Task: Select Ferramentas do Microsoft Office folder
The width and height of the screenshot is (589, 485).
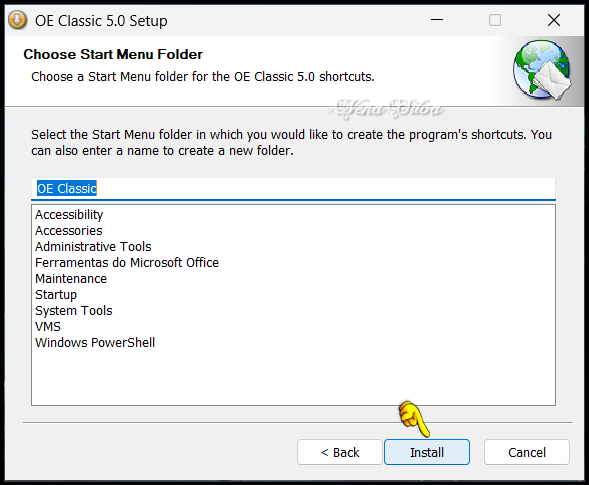Action: [x=127, y=263]
